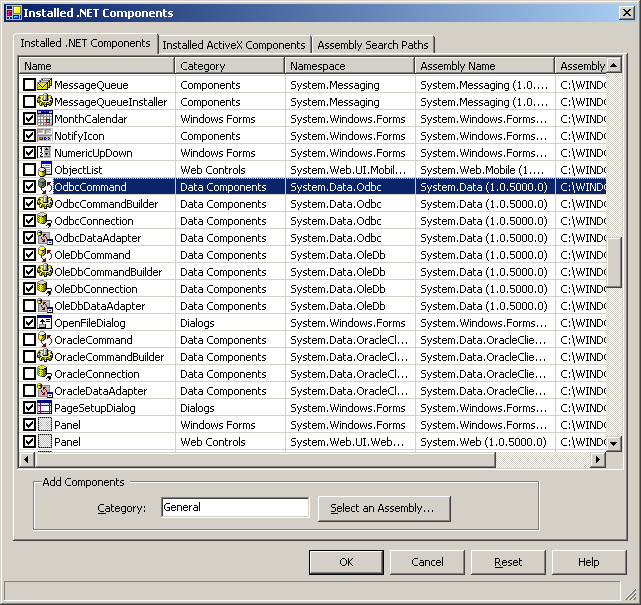Click the Select an Assembly button
Screen dimensions: 641x605
coord(384,508)
